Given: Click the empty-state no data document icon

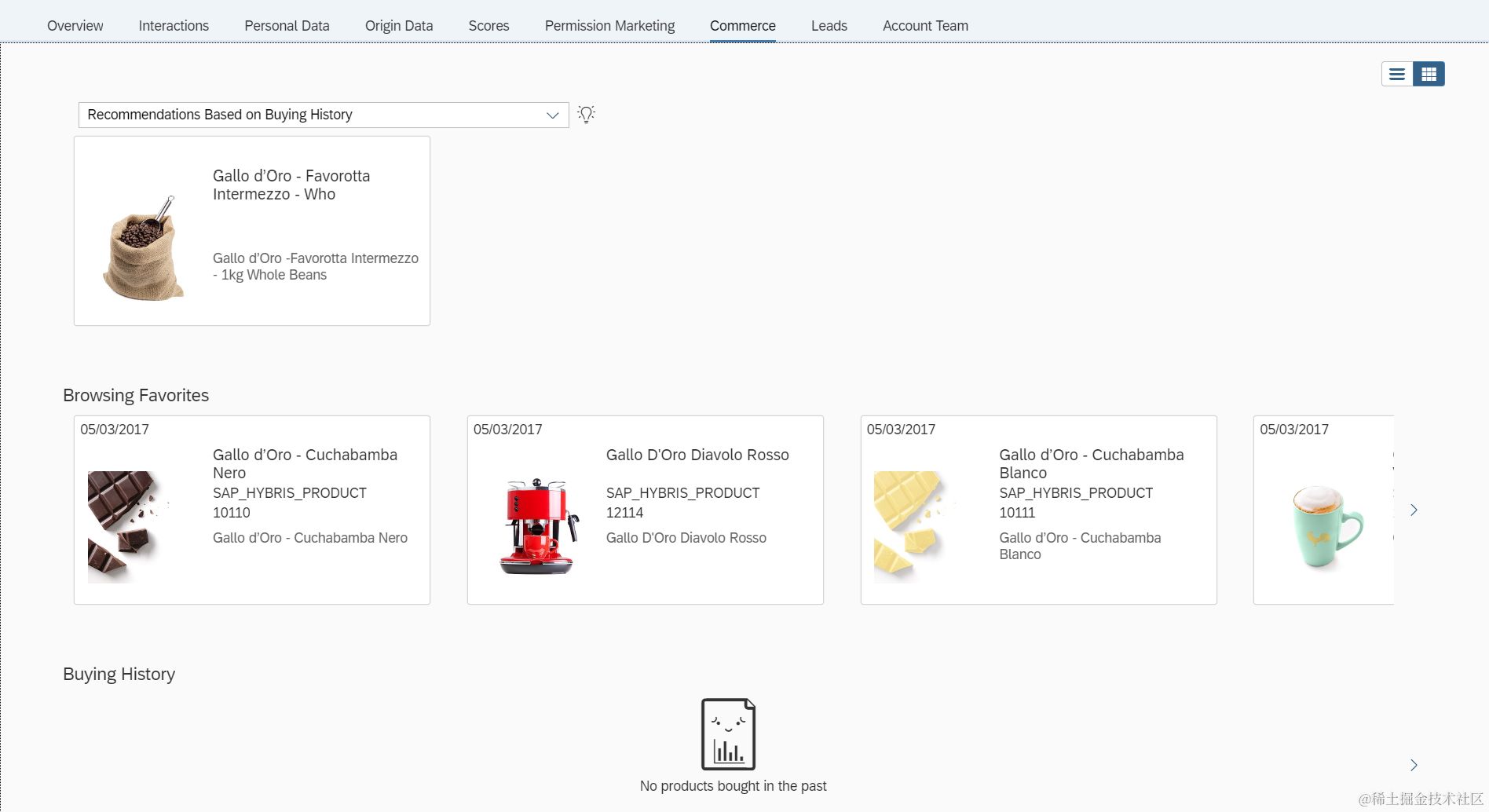Looking at the screenshot, I should [728, 734].
